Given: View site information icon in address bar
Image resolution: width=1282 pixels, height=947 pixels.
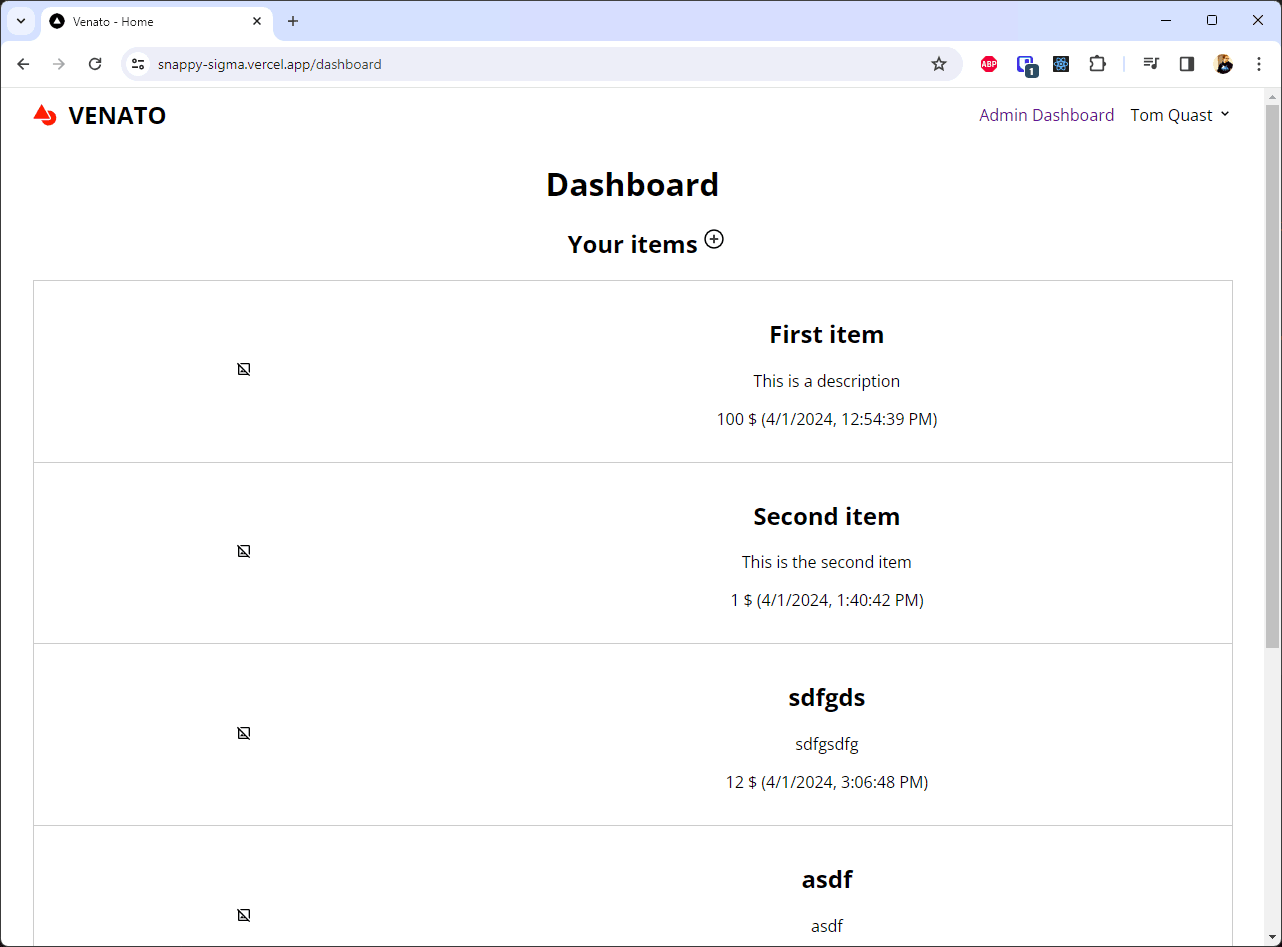Looking at the screenshot, I should point(139,64).
